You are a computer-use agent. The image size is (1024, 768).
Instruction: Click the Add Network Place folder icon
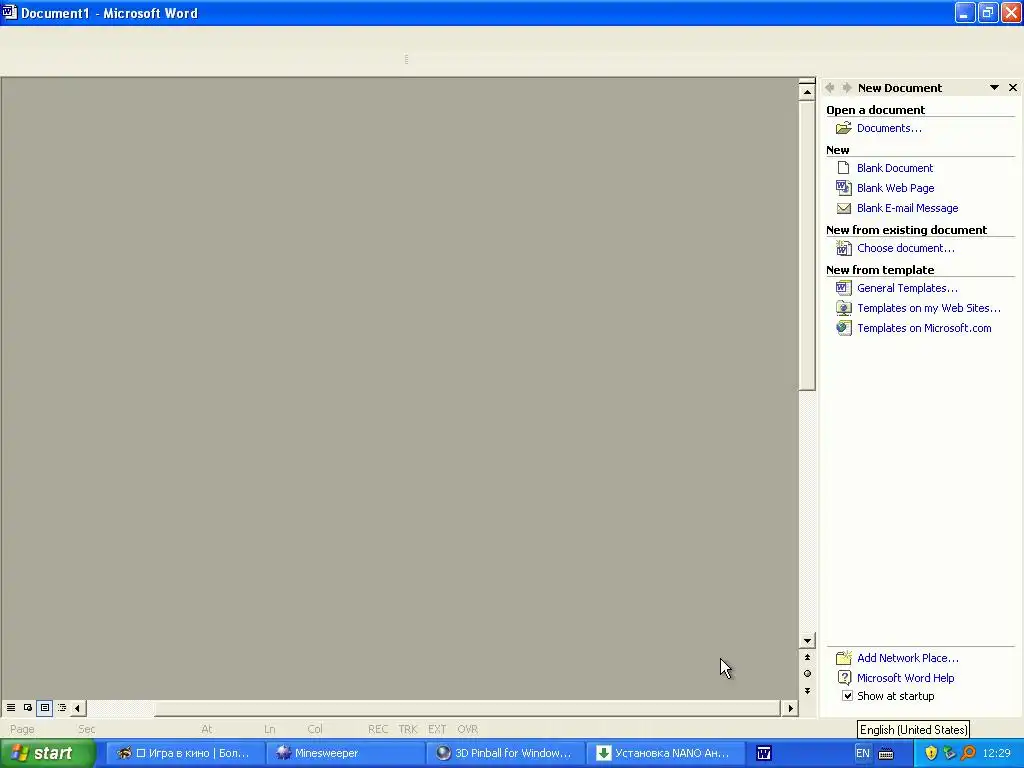coord(844,658)
